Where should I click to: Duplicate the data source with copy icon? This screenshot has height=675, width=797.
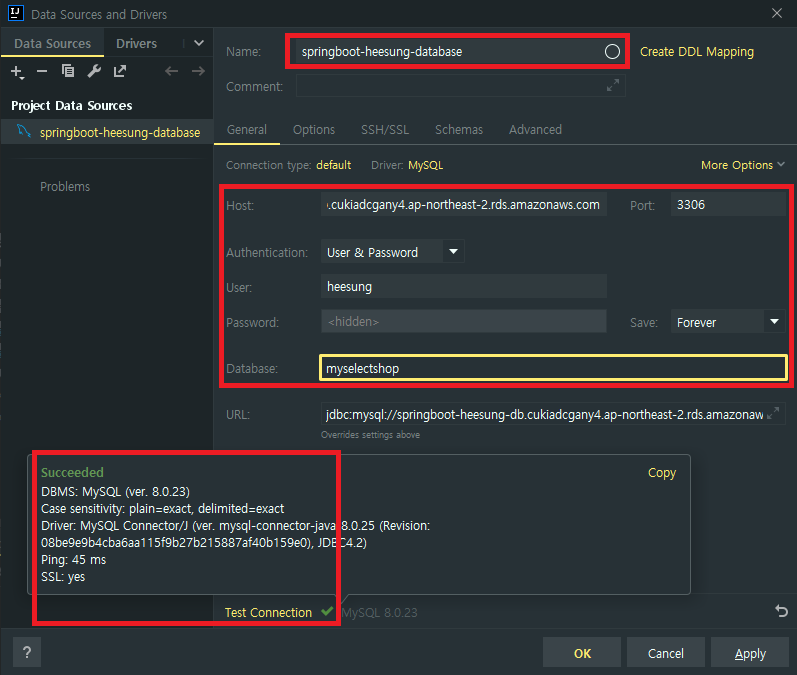[x=68, y=71]
